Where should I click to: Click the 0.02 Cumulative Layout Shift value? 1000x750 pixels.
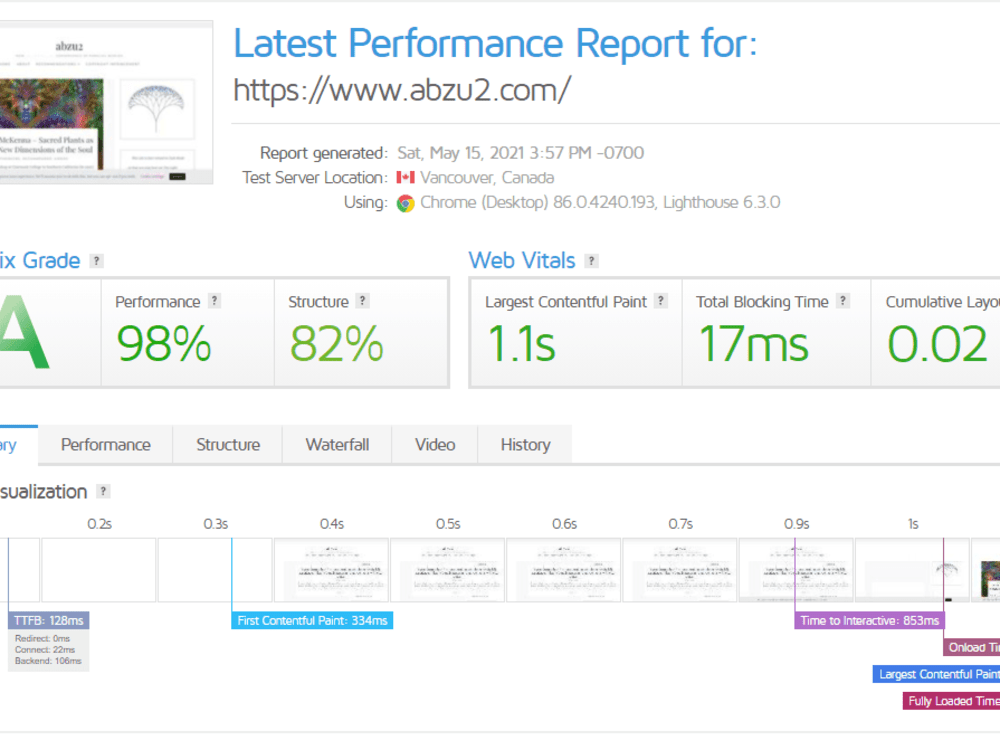(937, 344)
